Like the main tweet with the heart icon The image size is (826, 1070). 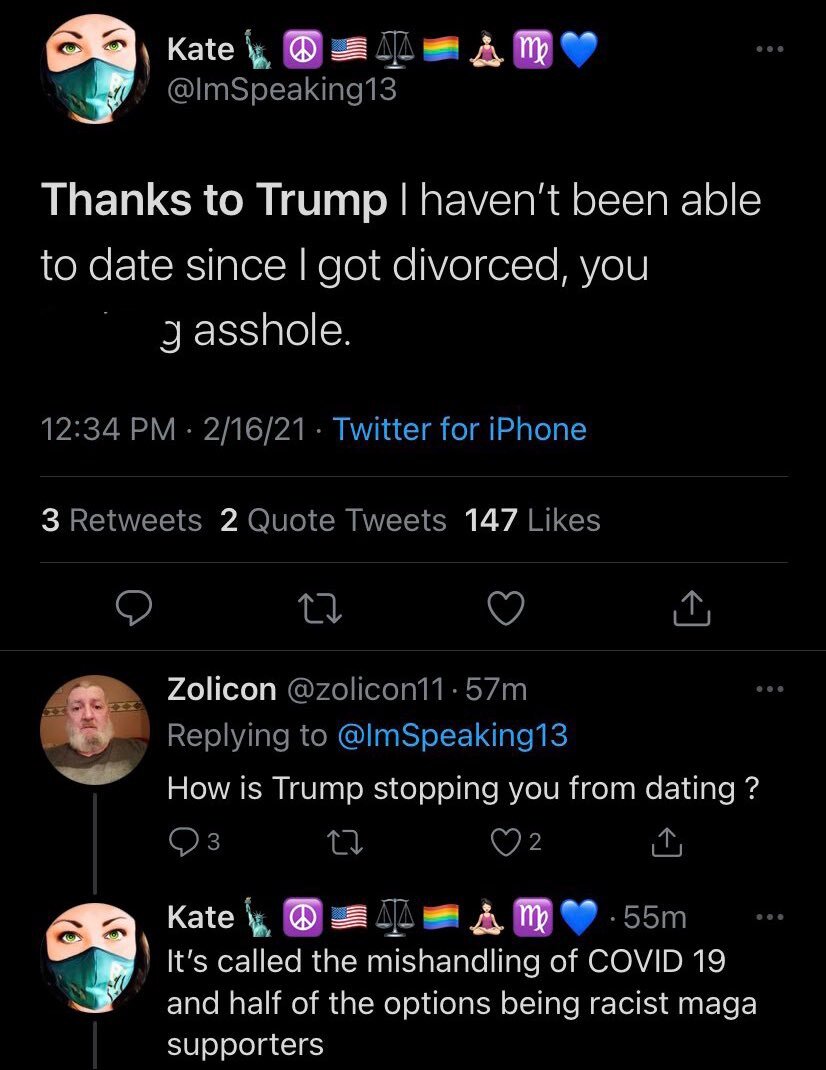(x=506, y=608)
